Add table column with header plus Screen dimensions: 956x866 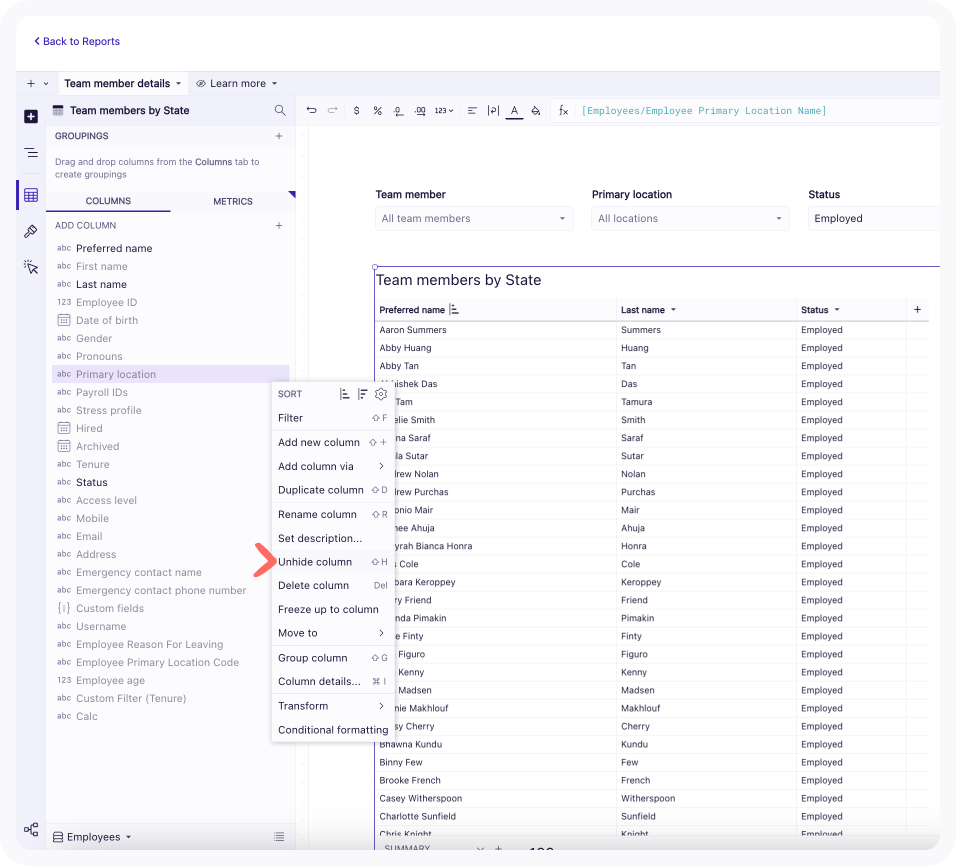[x=918, y=310]
